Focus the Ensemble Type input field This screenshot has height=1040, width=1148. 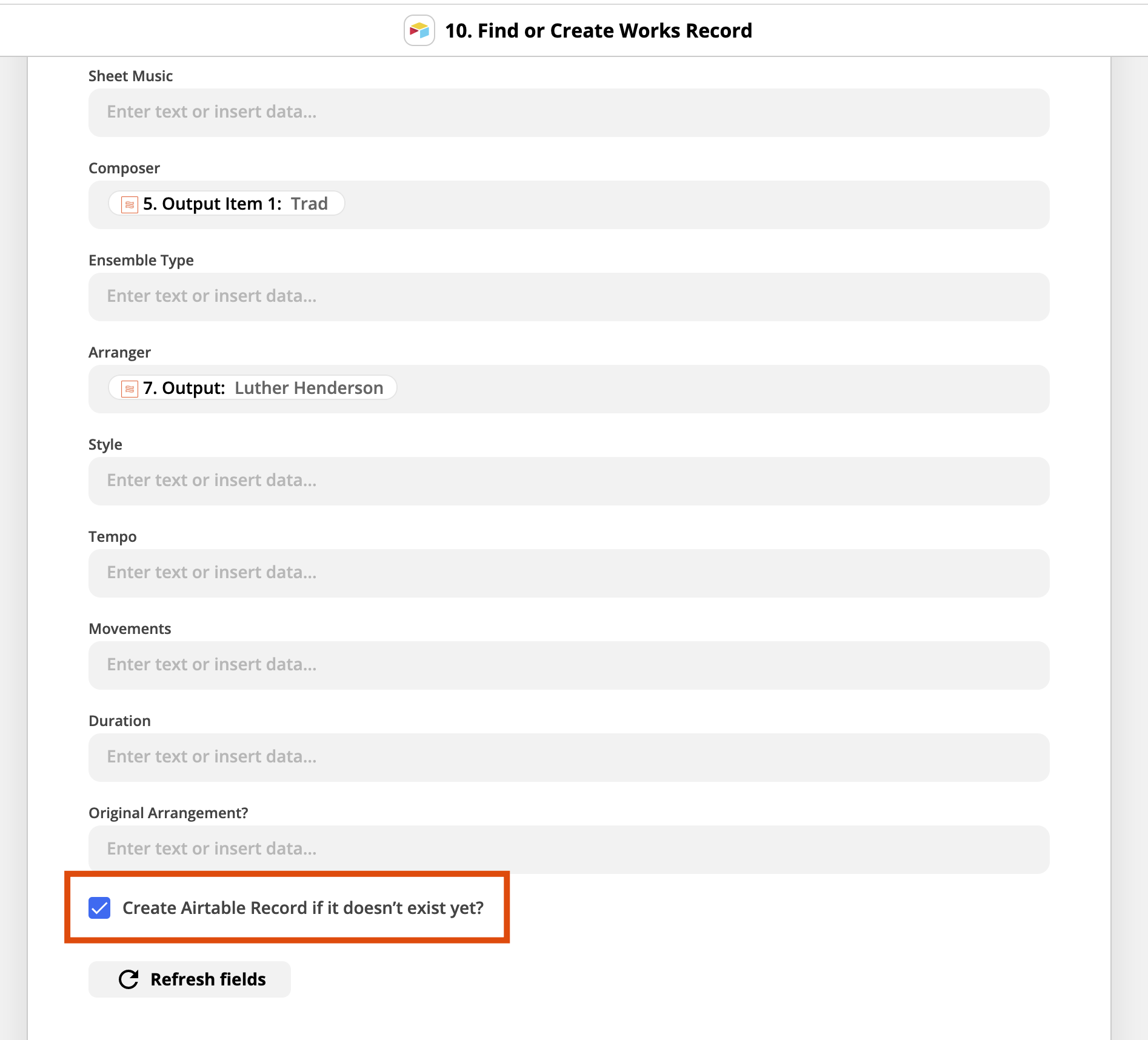pyautogui.click(x=569, y=297)
